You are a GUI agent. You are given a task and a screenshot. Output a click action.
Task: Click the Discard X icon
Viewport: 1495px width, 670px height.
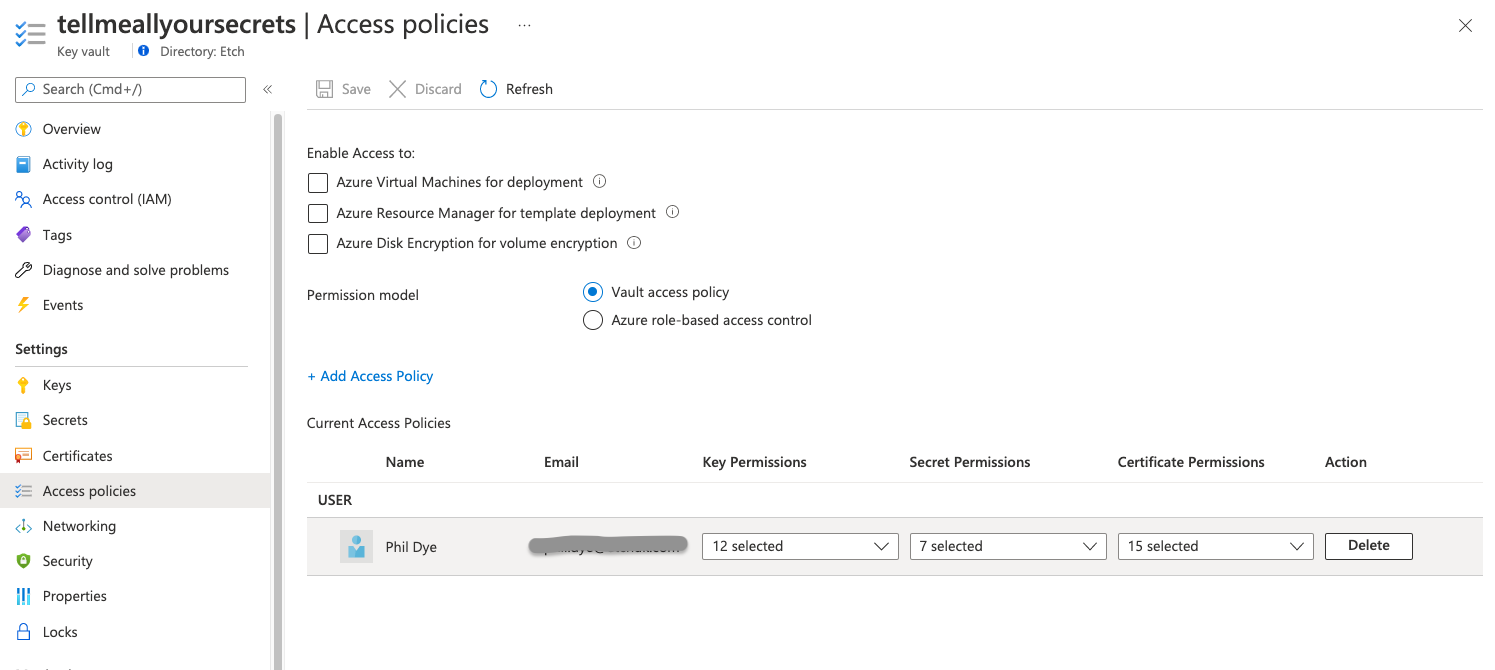click(397, 89)
